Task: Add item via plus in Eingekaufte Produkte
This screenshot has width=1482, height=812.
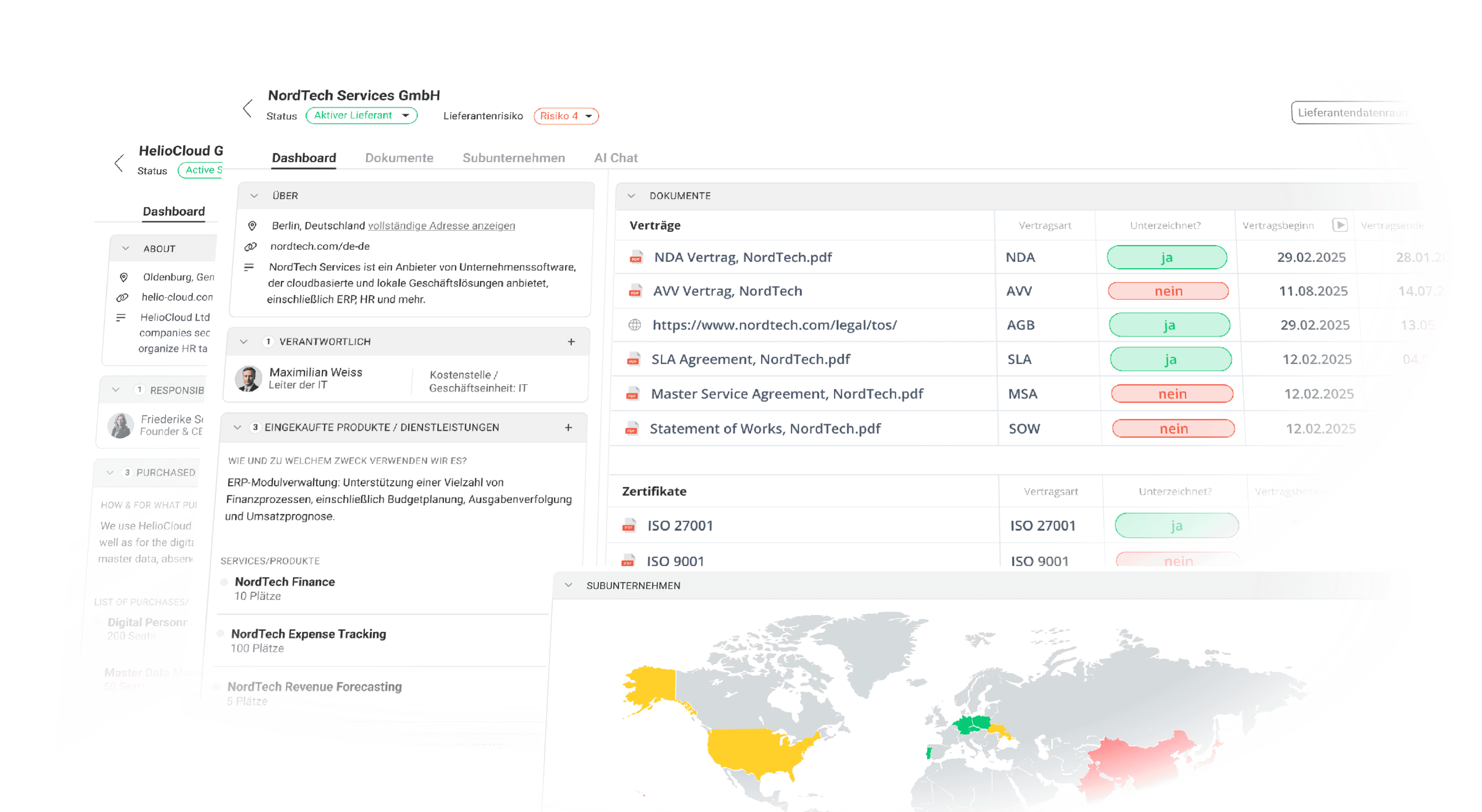Action: point(568,427)
